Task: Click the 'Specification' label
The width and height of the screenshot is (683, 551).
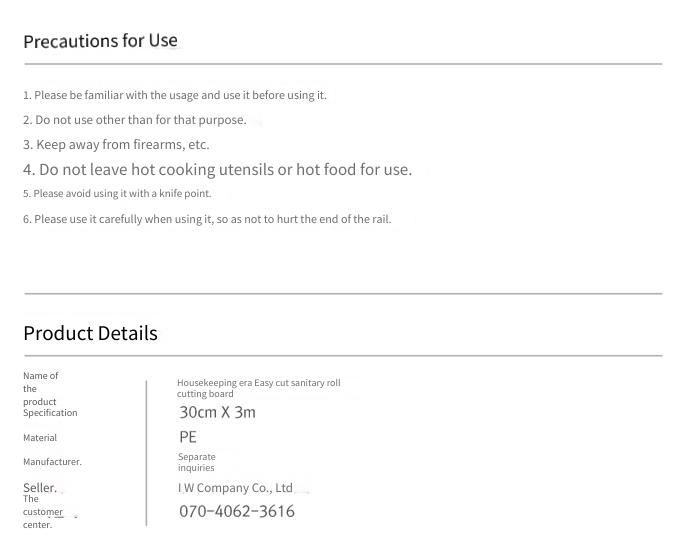Action: coord(50,412)
